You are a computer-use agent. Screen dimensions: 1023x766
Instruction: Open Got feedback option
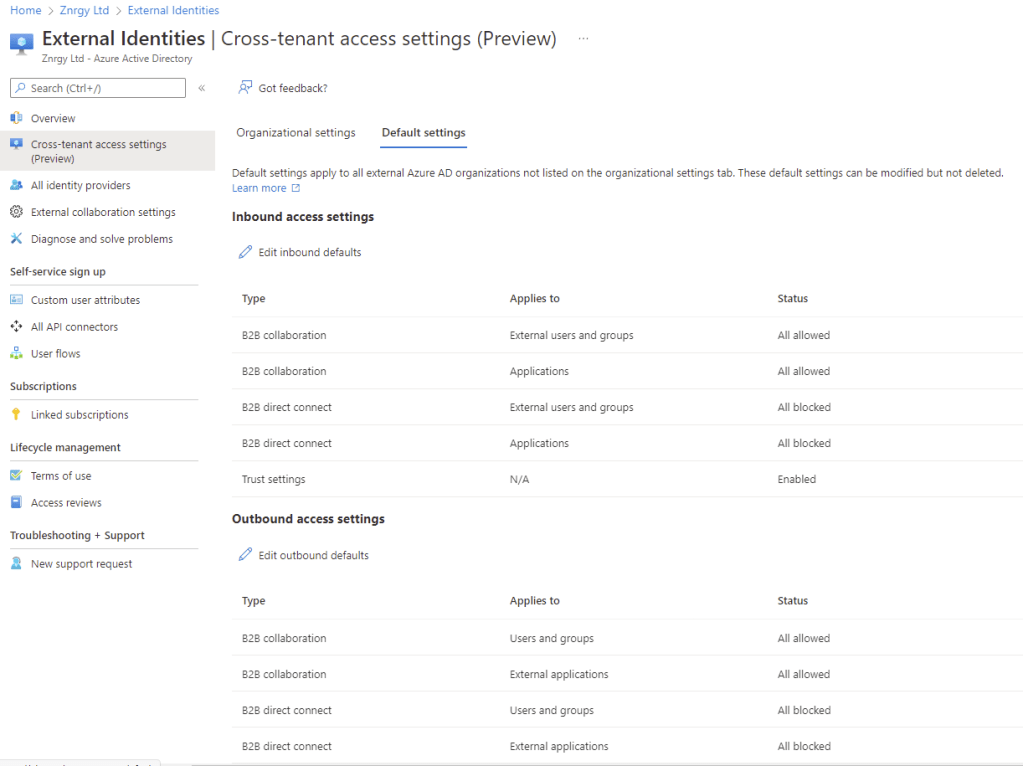tap(283, 88)
